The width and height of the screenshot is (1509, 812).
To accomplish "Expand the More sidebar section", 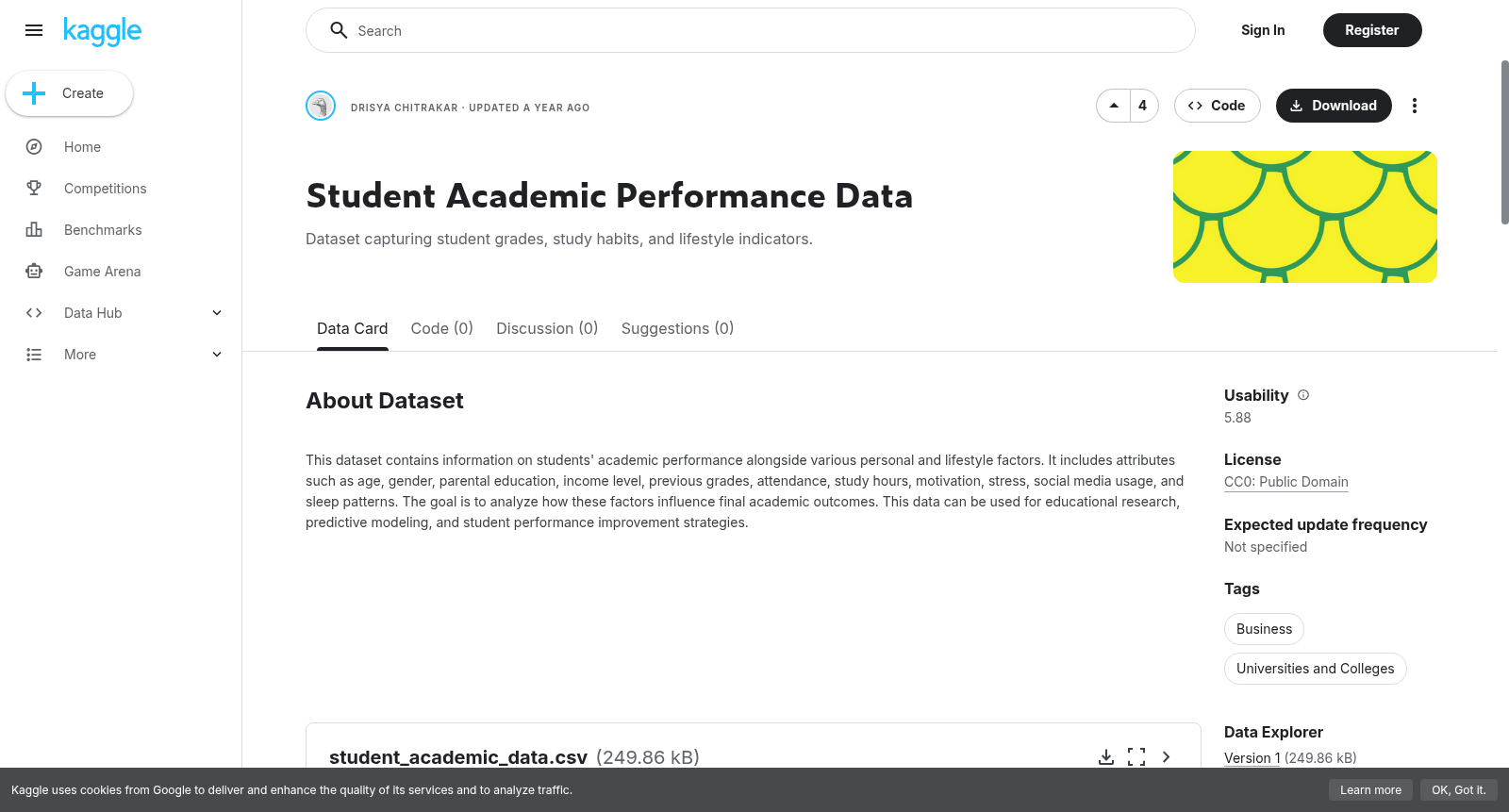I will [x=217, y=355].
